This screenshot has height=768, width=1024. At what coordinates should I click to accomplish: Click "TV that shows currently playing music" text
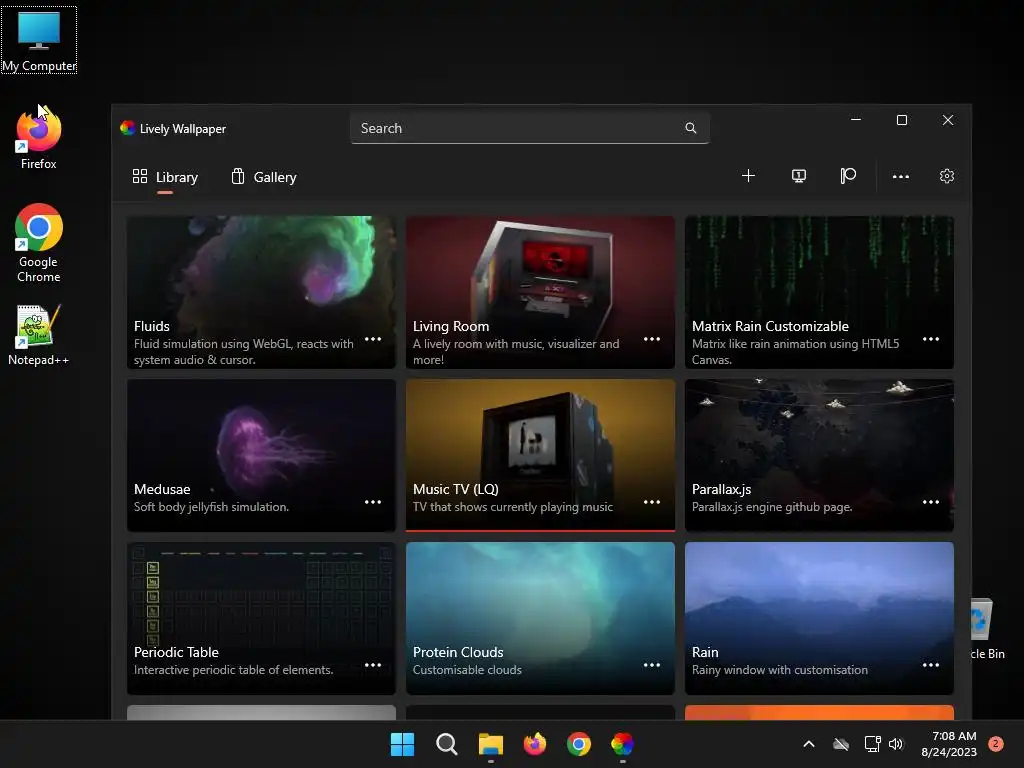click(513, 507)
